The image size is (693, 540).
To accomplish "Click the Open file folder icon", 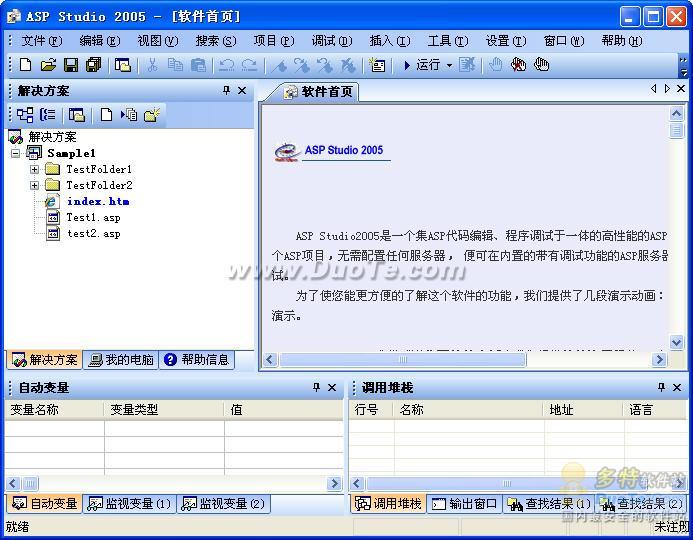I will pyautogui.click(x=48, y=65).
